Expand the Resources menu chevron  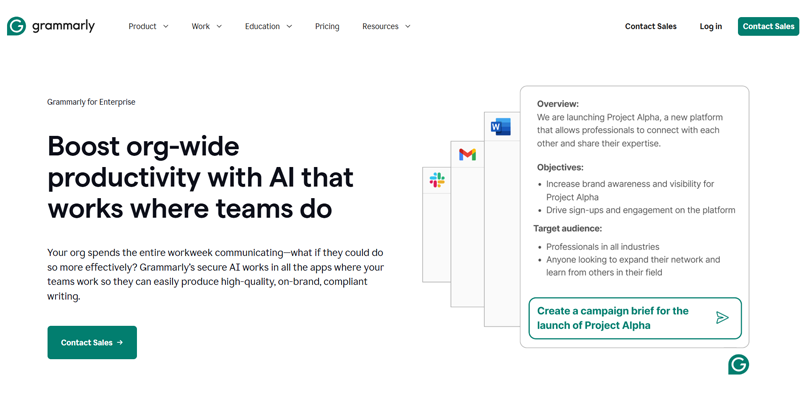pyautogui.click(x=407, y=27)
